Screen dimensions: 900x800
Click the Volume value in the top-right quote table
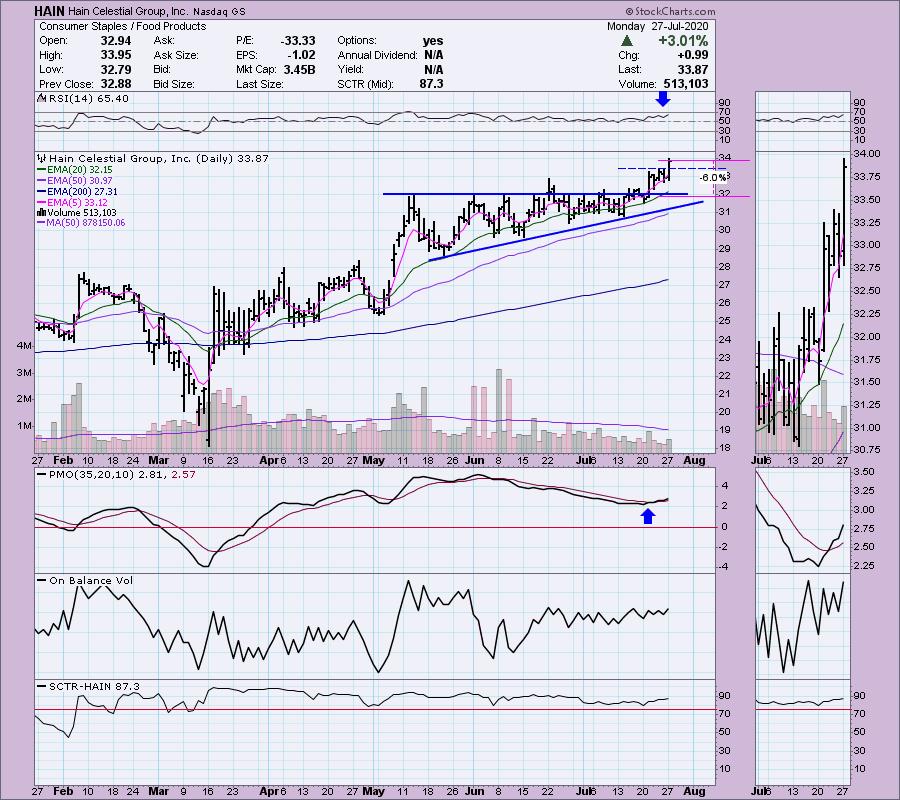(x=686, y=84)
